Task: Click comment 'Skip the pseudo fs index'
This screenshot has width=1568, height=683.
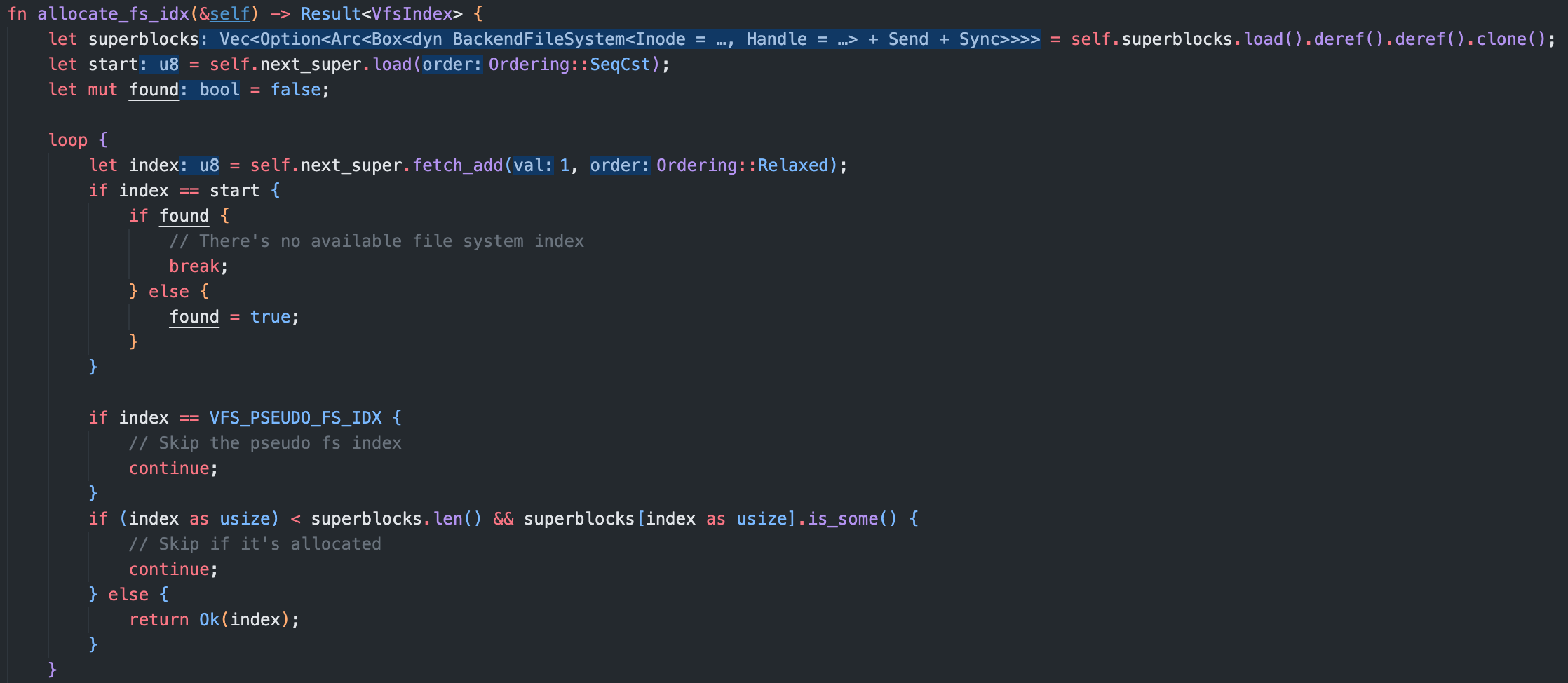Action: coord(265,443)
